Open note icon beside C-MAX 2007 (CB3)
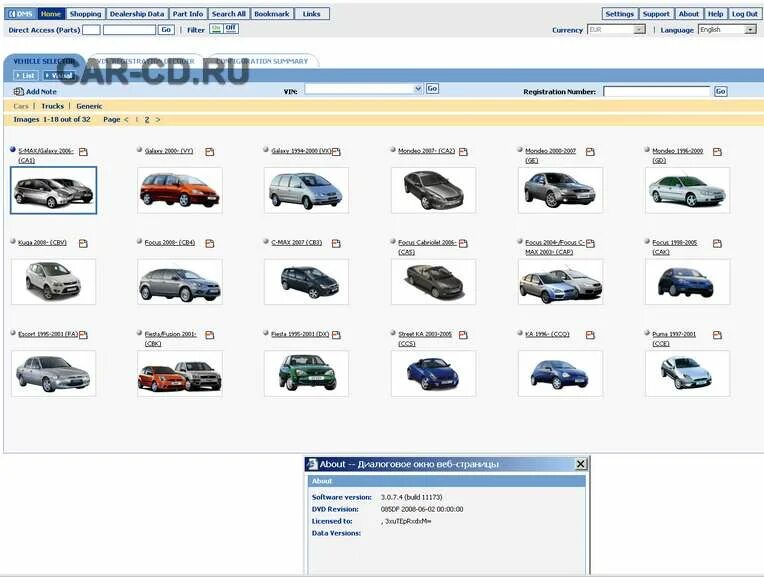The image size is (764, 577). [x=336, y=243]
